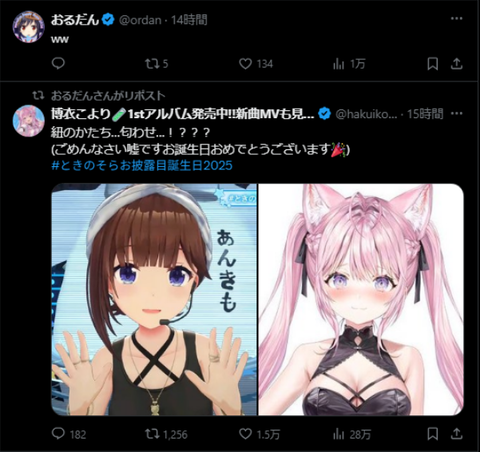Open the left image with brown-haired character
480x452 pixels.
pyautogui.click(x=154, y=299)
